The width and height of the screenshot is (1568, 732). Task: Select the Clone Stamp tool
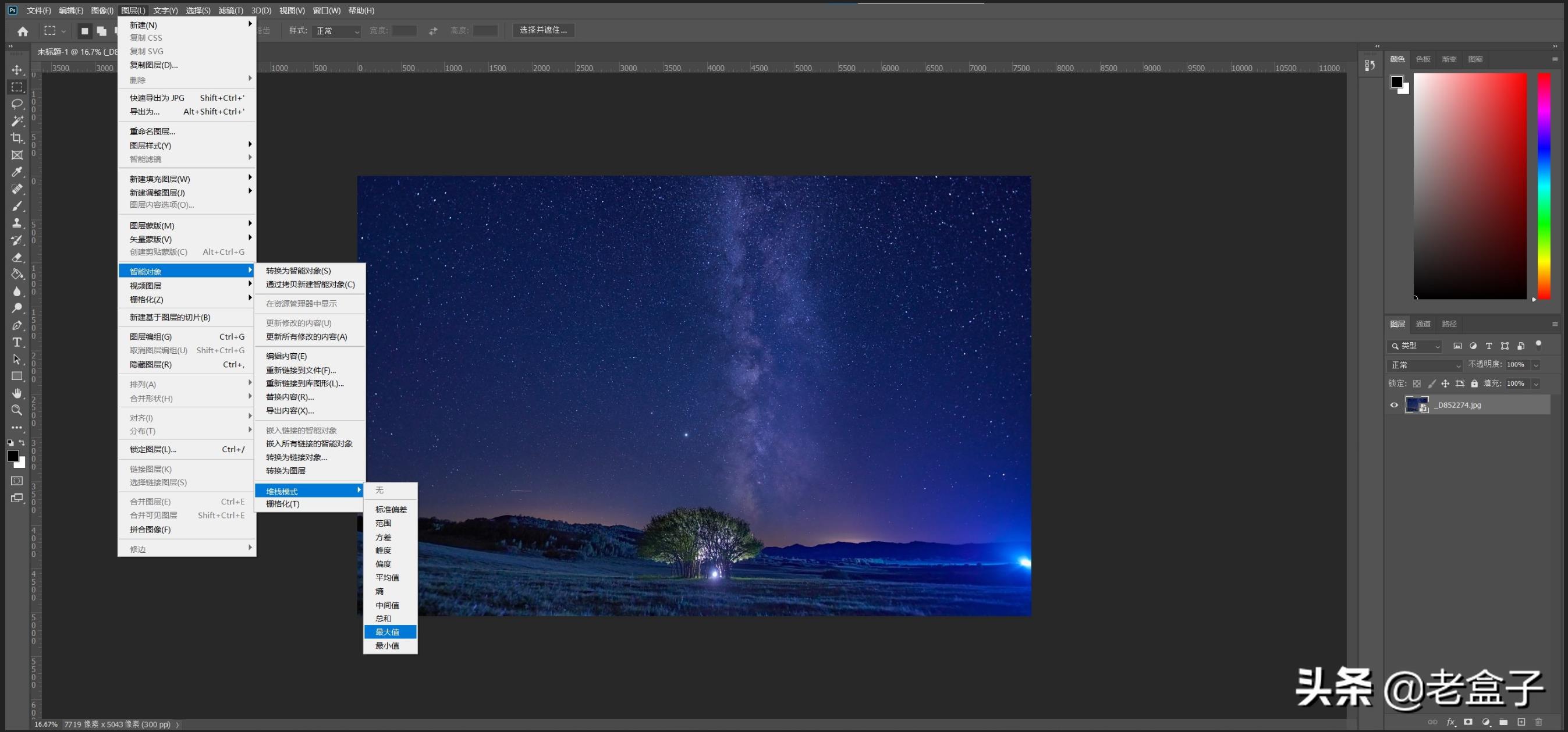pos(17,223)
